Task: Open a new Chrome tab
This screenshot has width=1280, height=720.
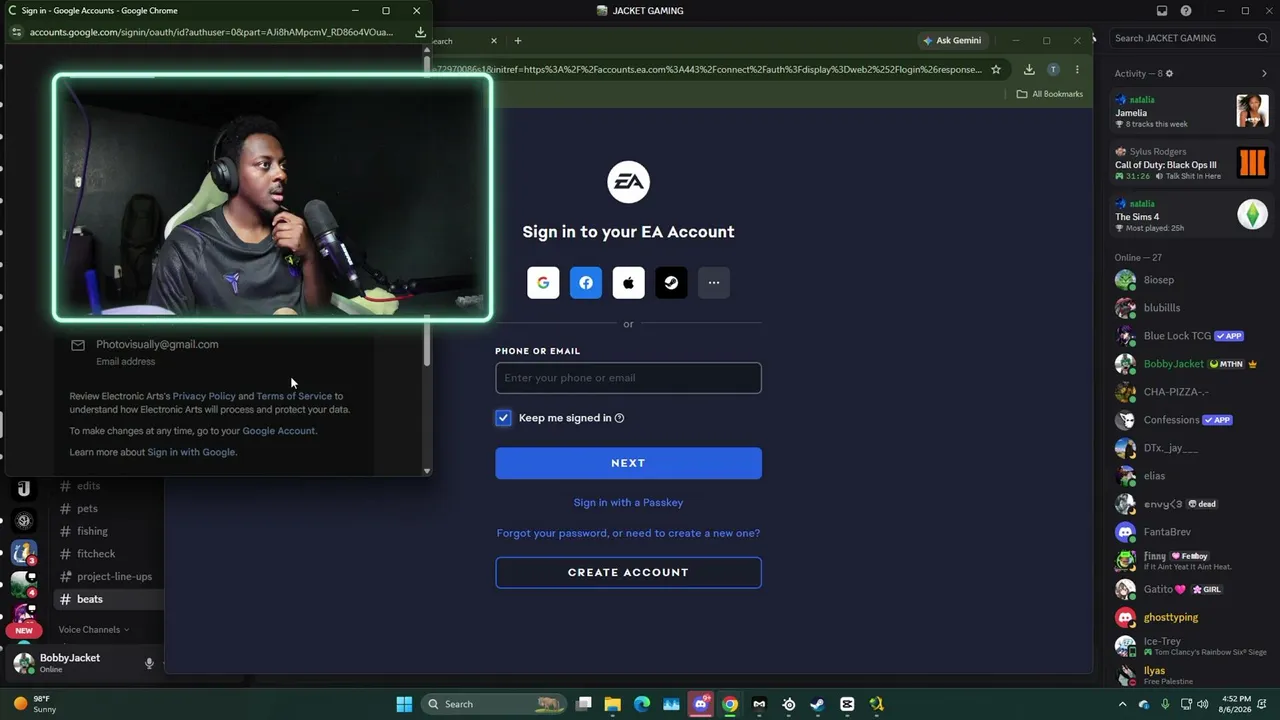Action: coord(518,41)
